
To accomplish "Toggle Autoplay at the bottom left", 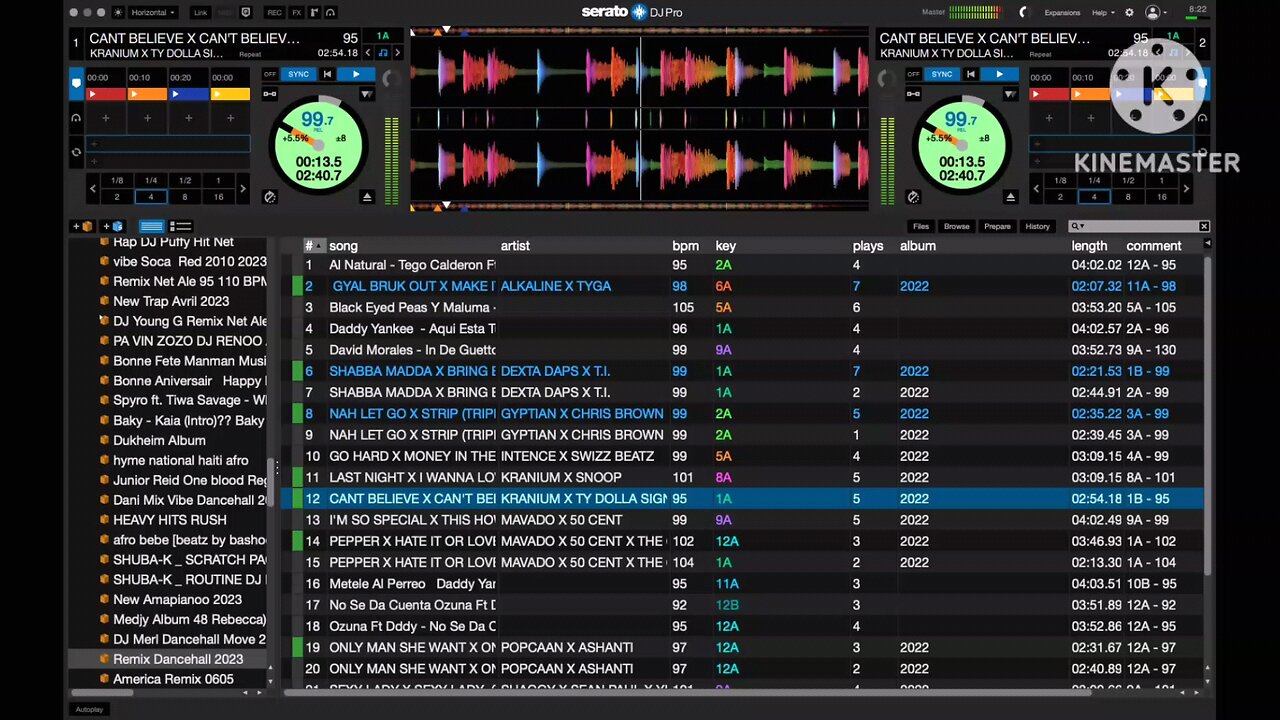I will click(89, 709).
